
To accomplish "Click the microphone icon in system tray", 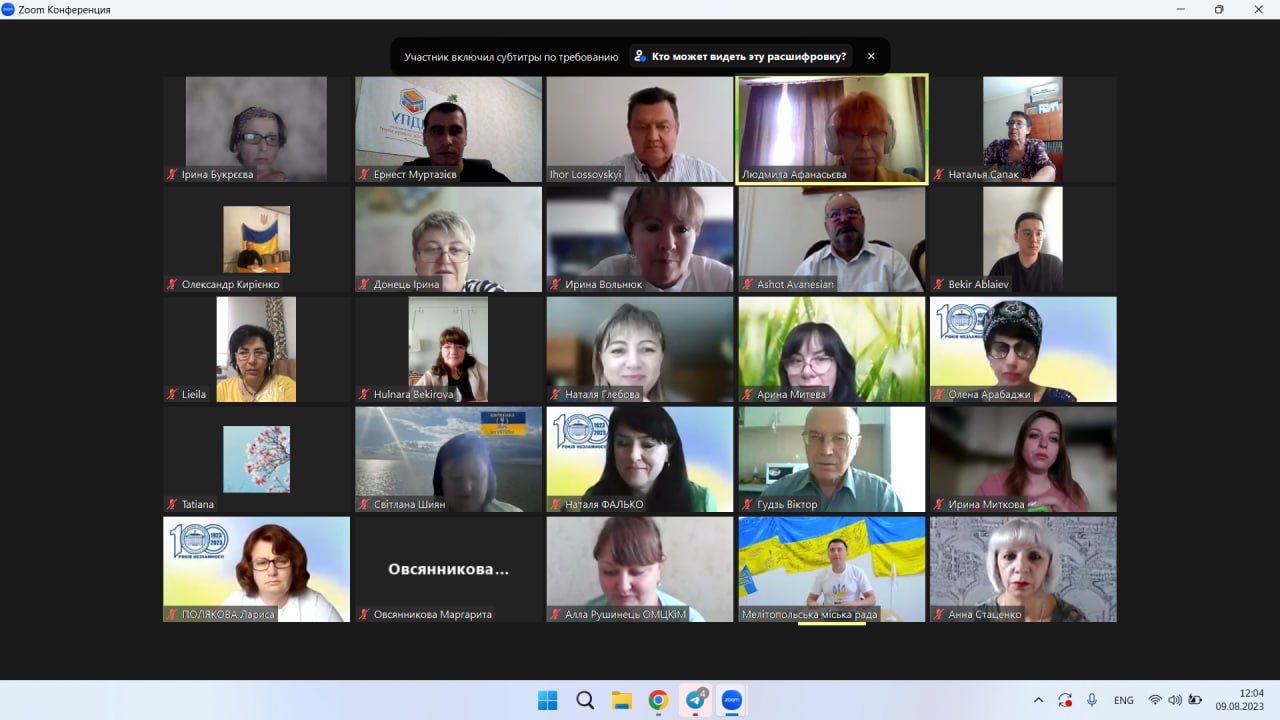I will click(1092, 700).
